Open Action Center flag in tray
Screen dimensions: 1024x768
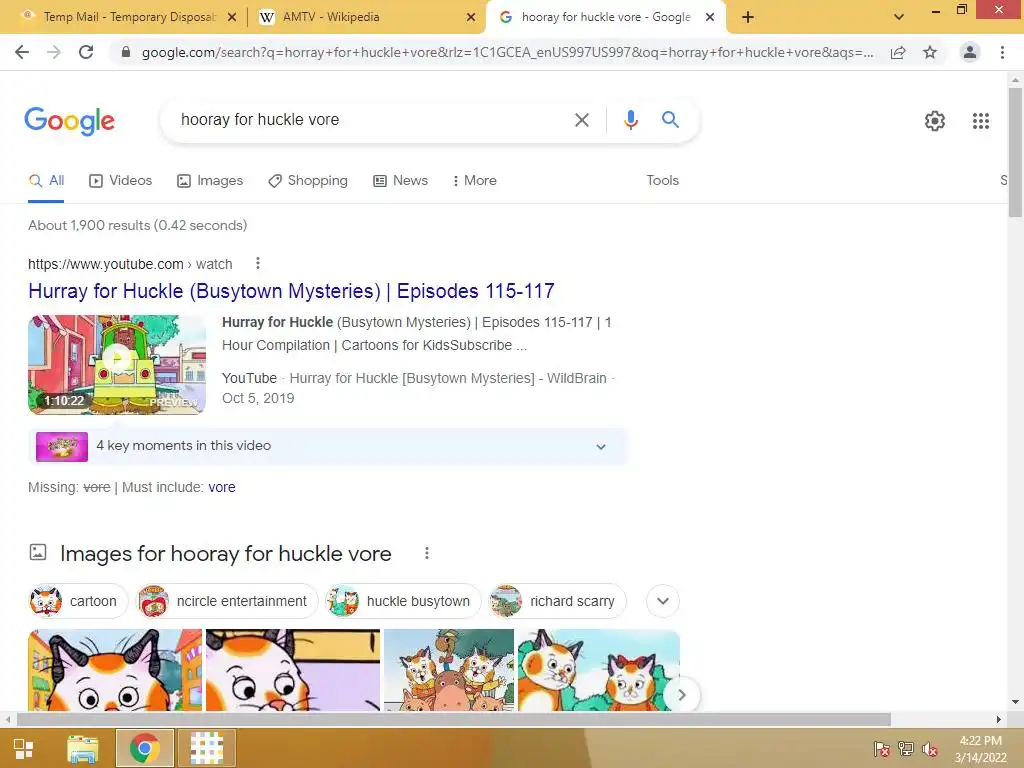point(882,749)
